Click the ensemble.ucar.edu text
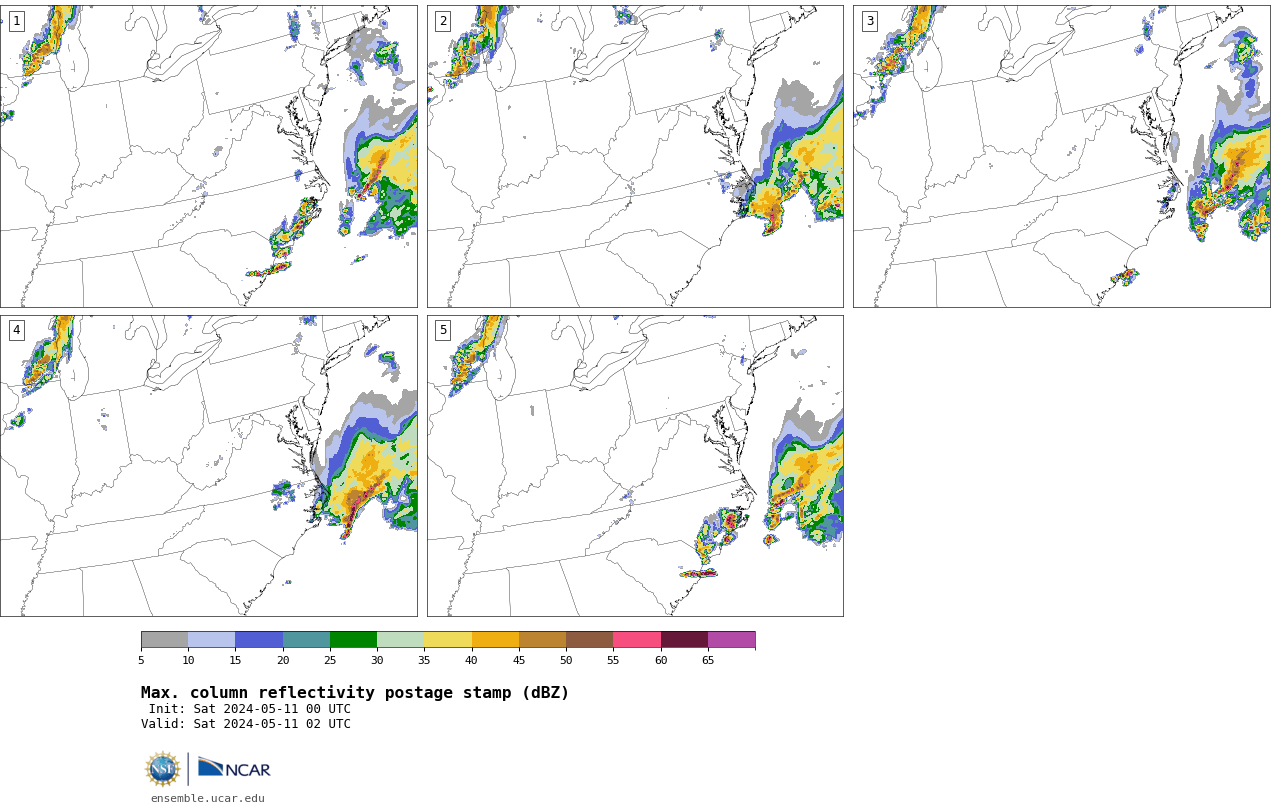The height and width of the screenshot is (809, 1280). click(208, 798)
